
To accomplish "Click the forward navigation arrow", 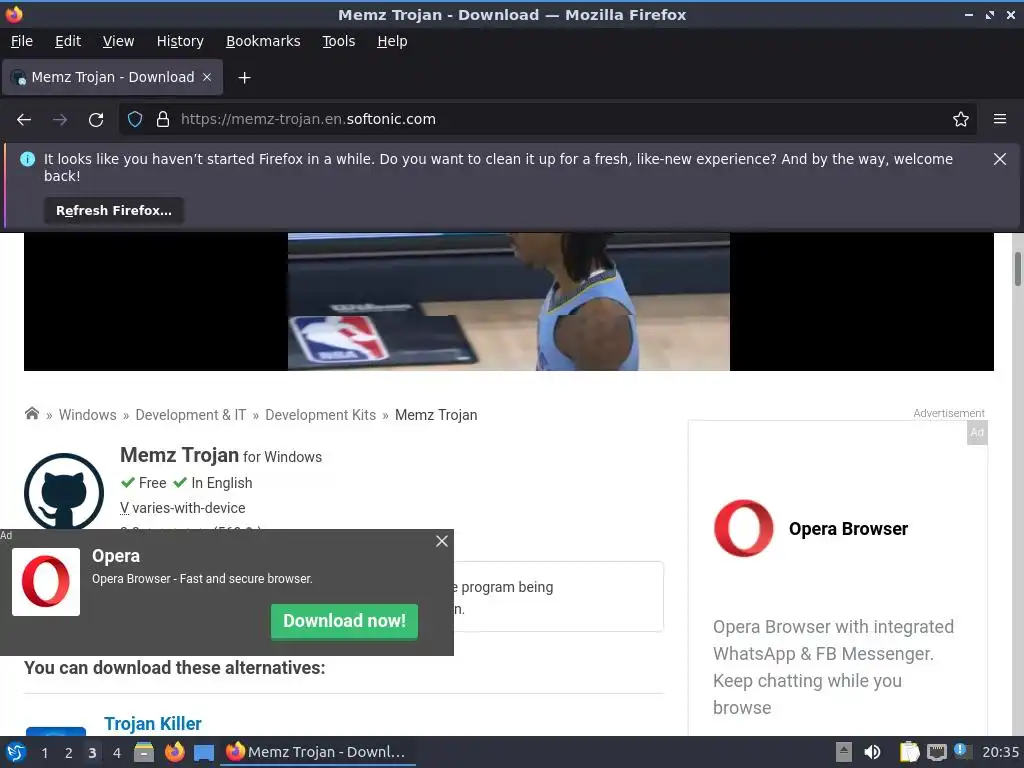I will [59, 120].
